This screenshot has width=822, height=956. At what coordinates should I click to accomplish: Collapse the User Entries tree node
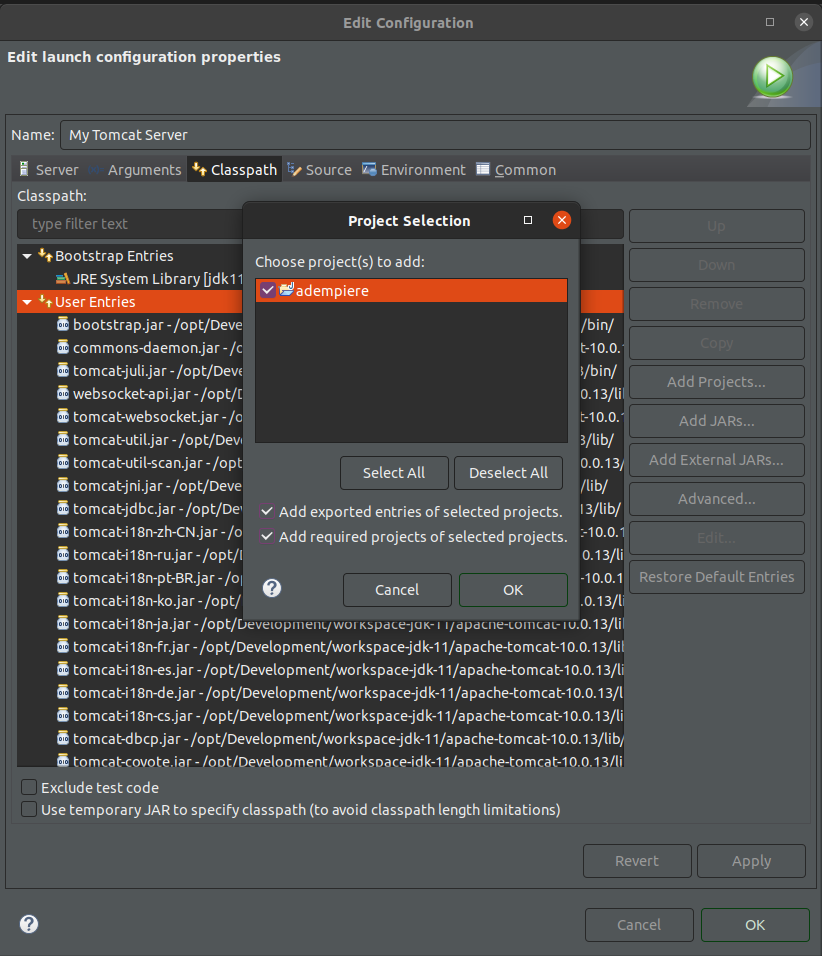pos(27,302)
